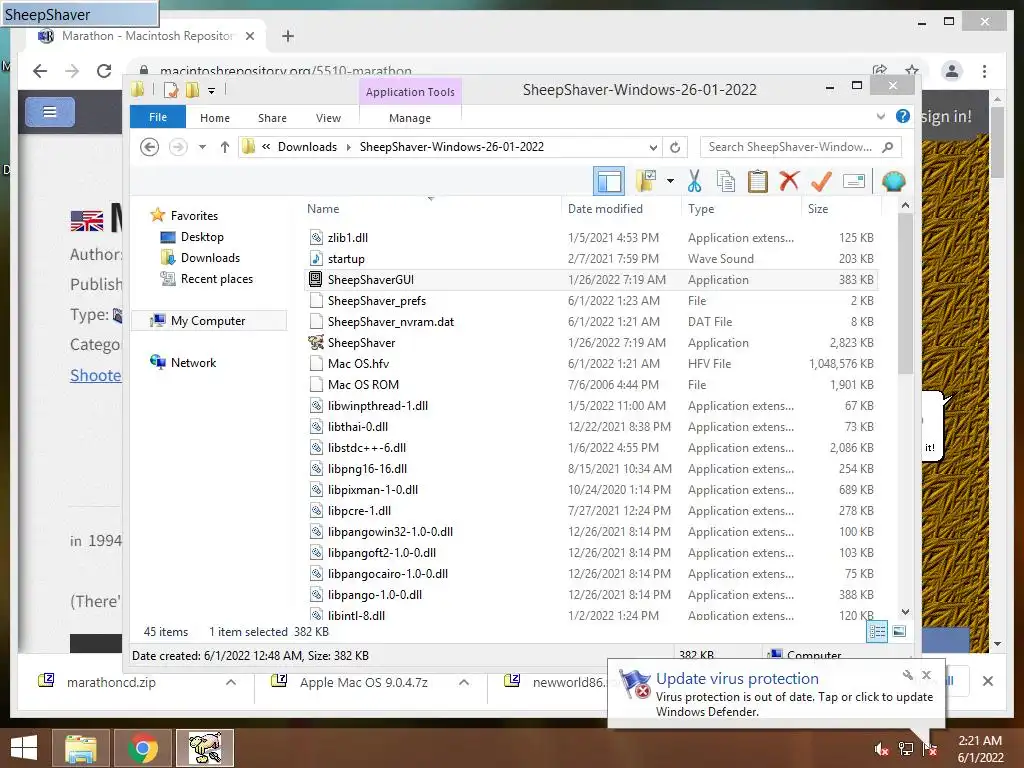Switch to large icons view in status bar
The image size is (1024, 768).
(899, 632)
